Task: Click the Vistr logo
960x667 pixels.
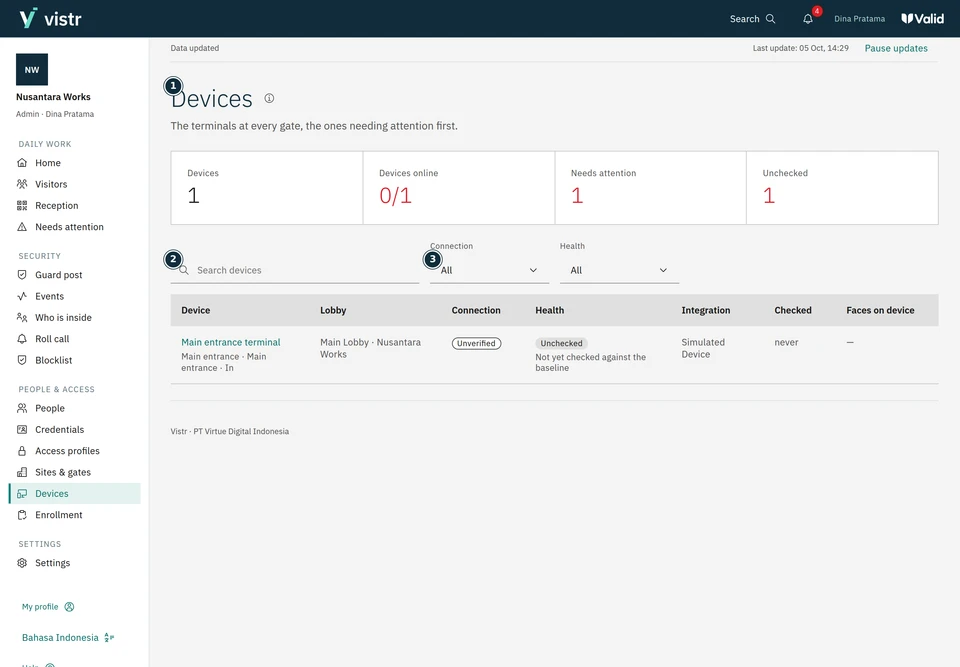Action: click(50, 18)
